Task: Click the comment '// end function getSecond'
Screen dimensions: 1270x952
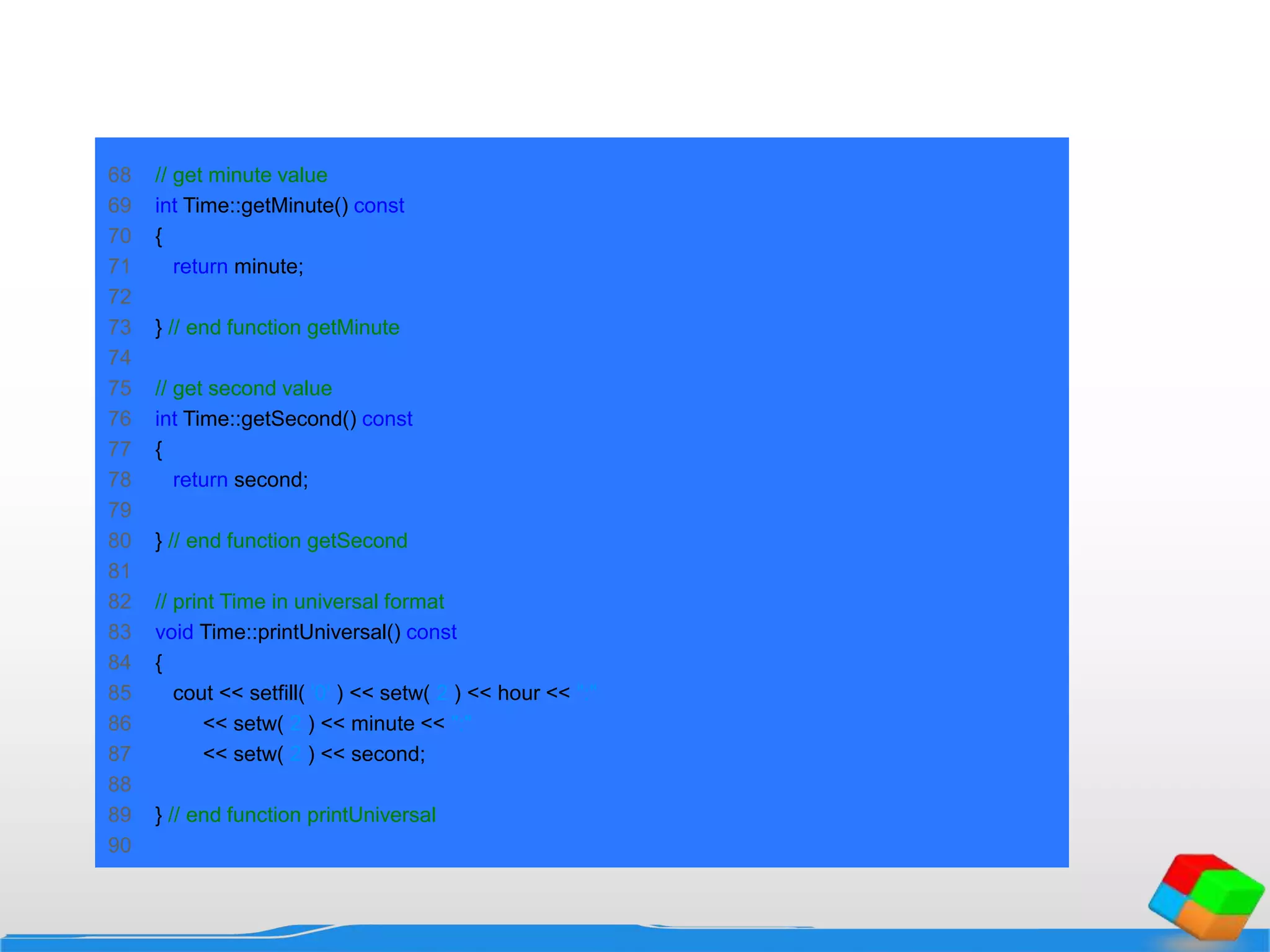Action: (x=288, y=541)
